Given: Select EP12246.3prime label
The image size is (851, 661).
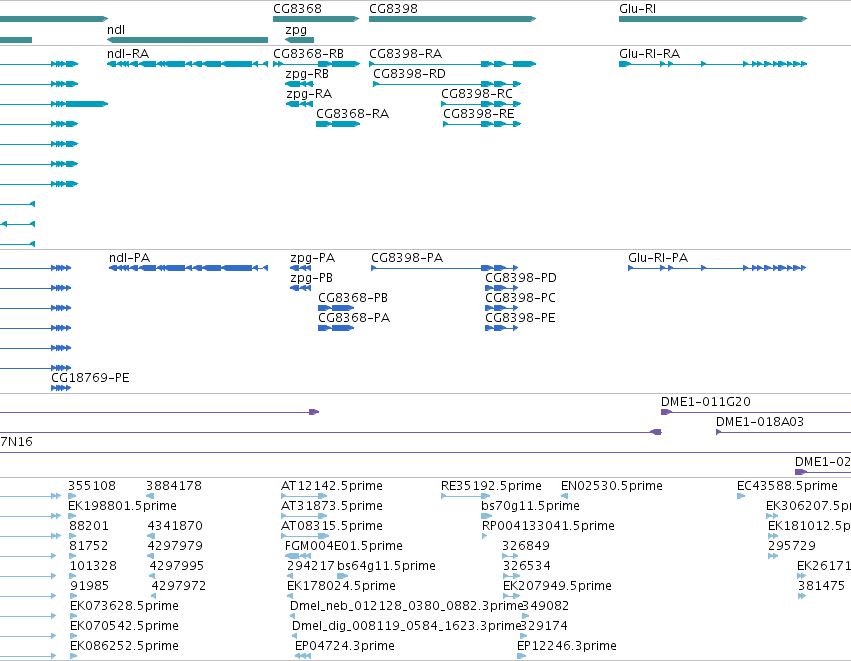Looking at the screenshot, I should 567,646.
